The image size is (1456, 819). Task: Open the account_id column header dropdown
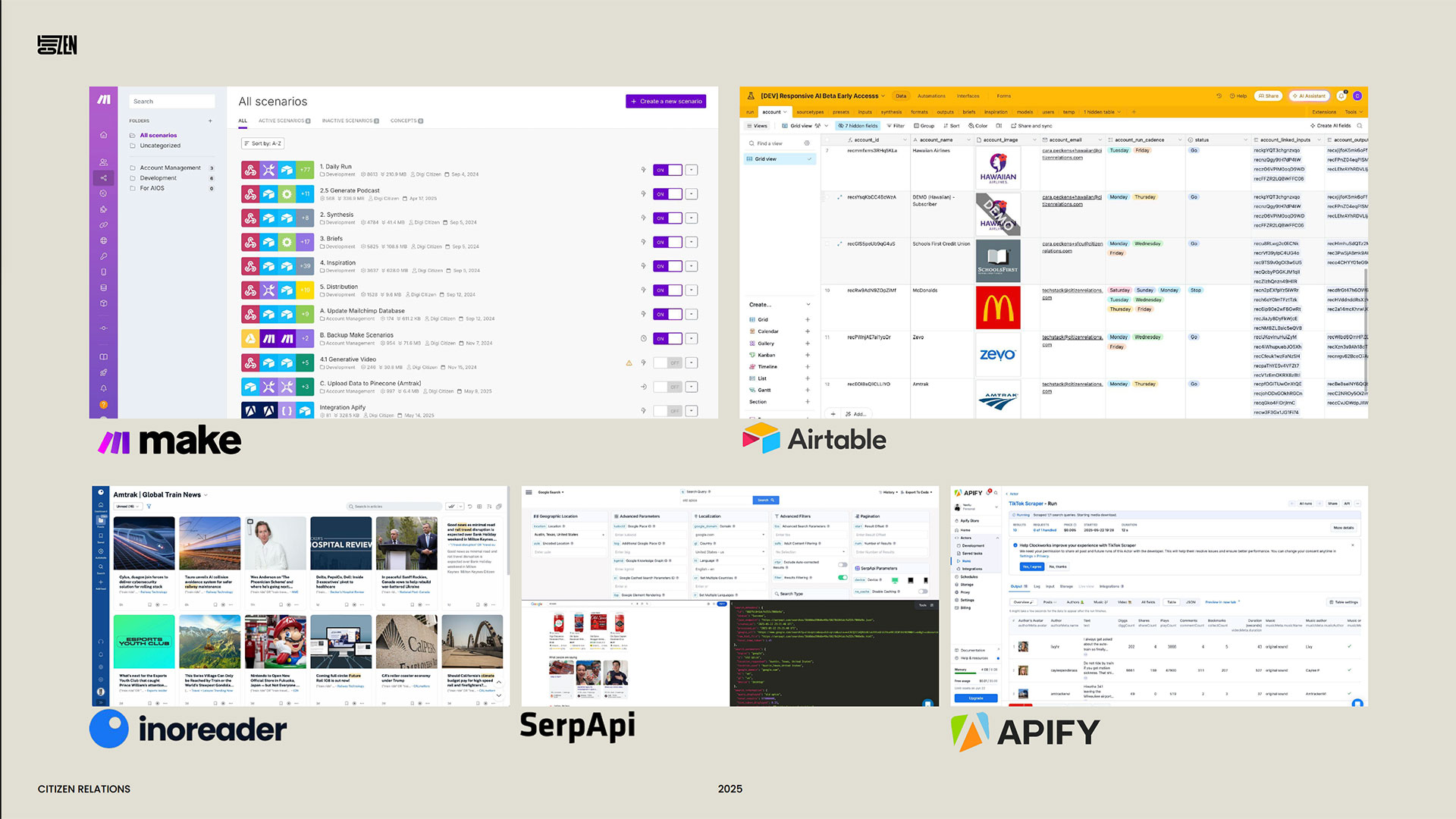point(904,140)
